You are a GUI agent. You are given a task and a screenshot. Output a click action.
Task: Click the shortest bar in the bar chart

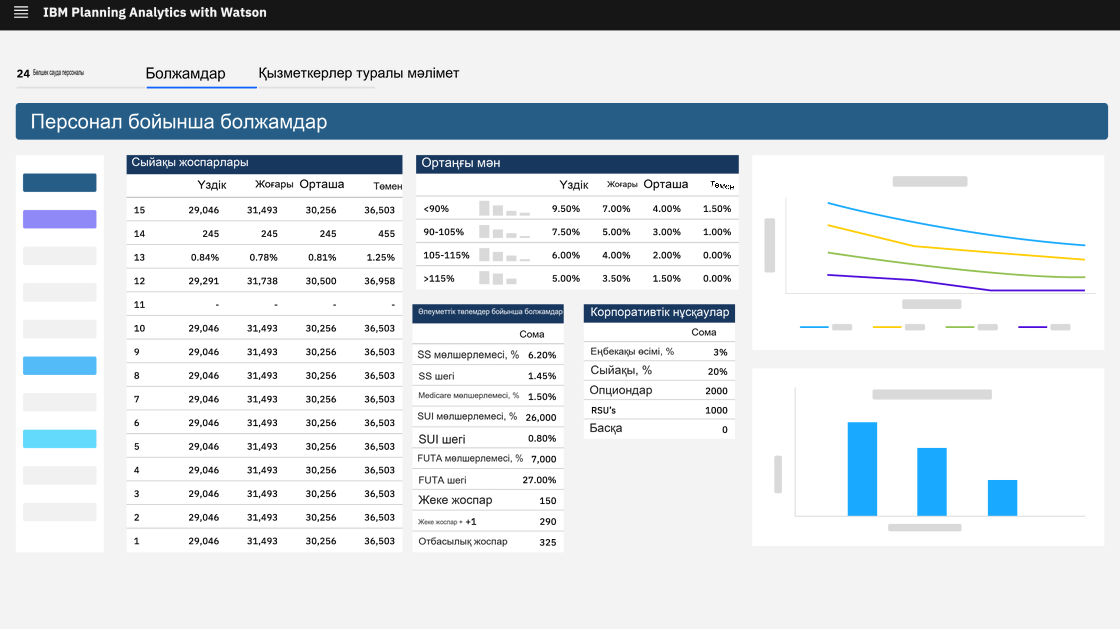coord(1002,498)
